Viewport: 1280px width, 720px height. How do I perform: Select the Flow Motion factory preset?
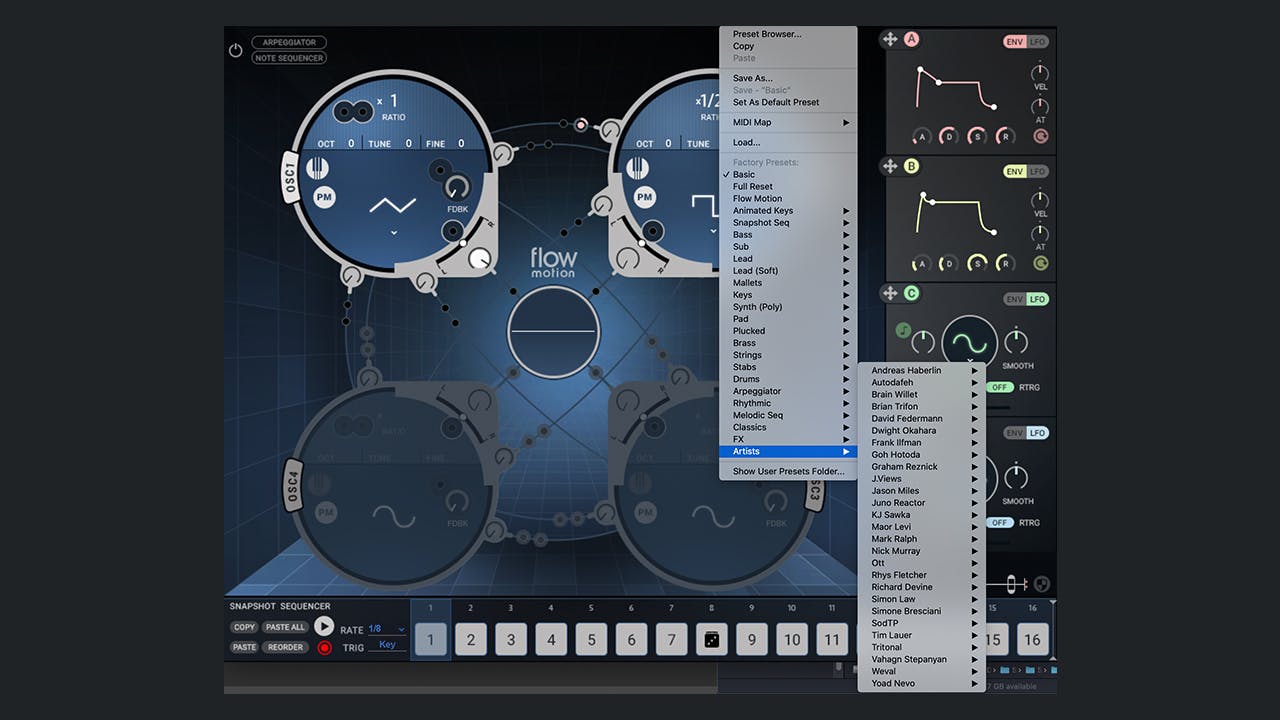coord(757,199)
